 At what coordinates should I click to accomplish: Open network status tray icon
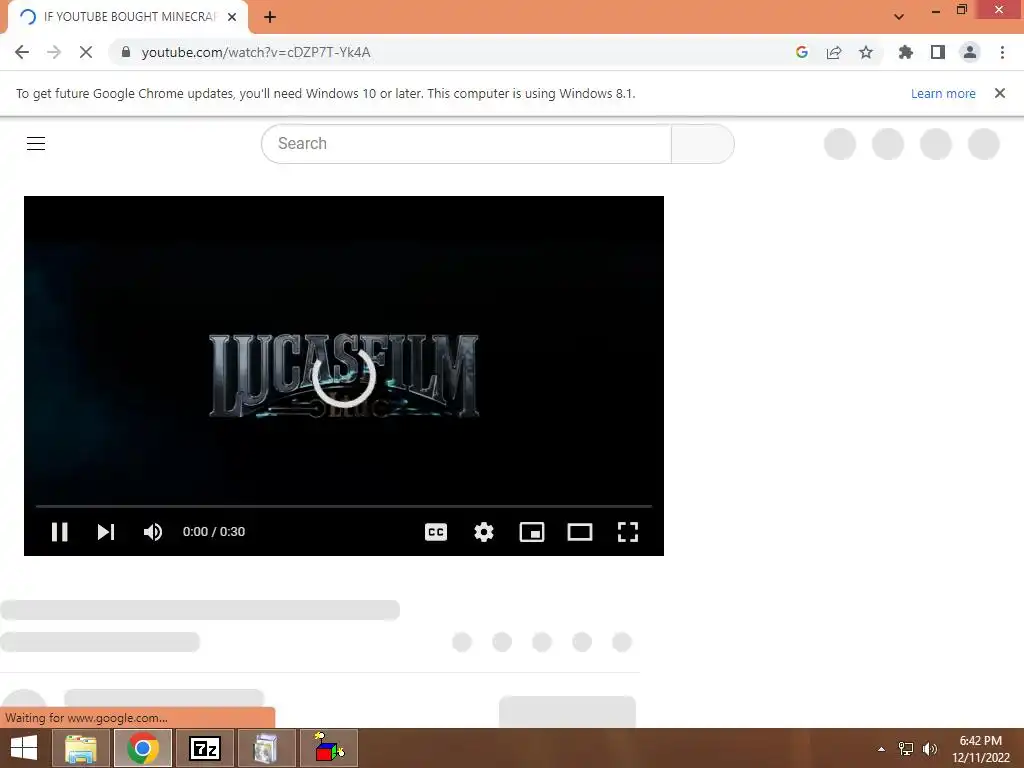tap(906, 749)
